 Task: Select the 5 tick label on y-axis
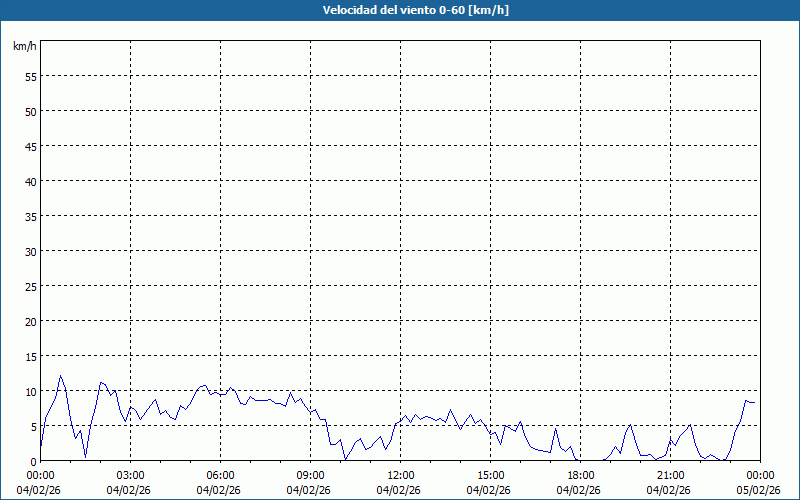pos(33,426)
